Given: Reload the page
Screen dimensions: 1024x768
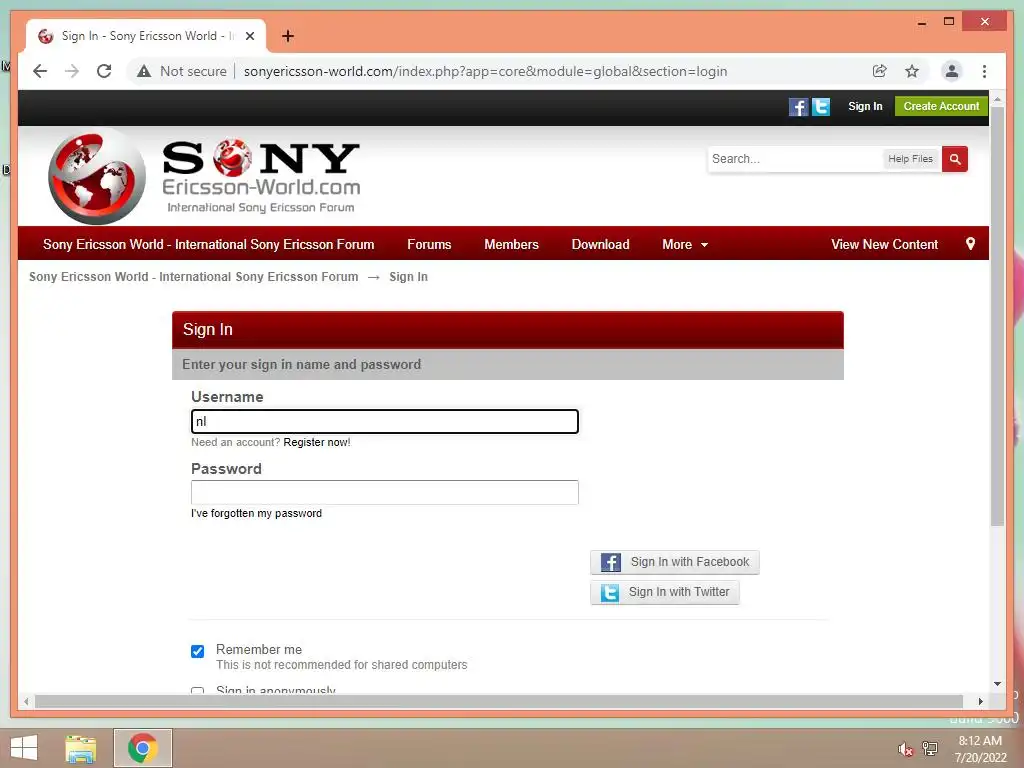Looking at the screenshot, I should (104, 71).
